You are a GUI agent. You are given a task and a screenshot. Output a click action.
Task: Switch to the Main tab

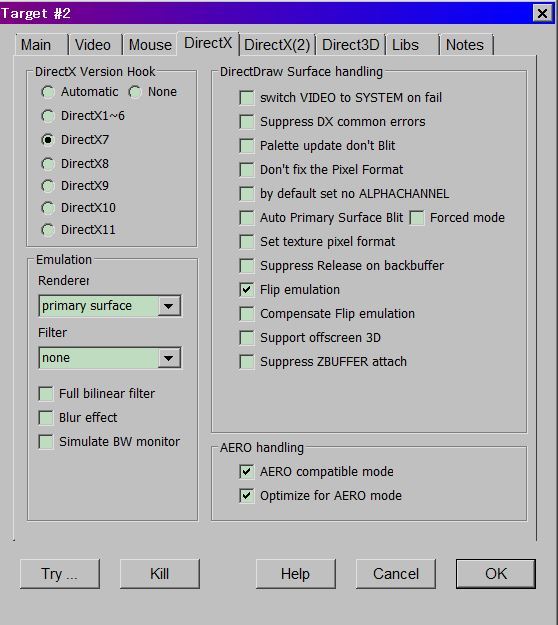[x=41, y=44]
